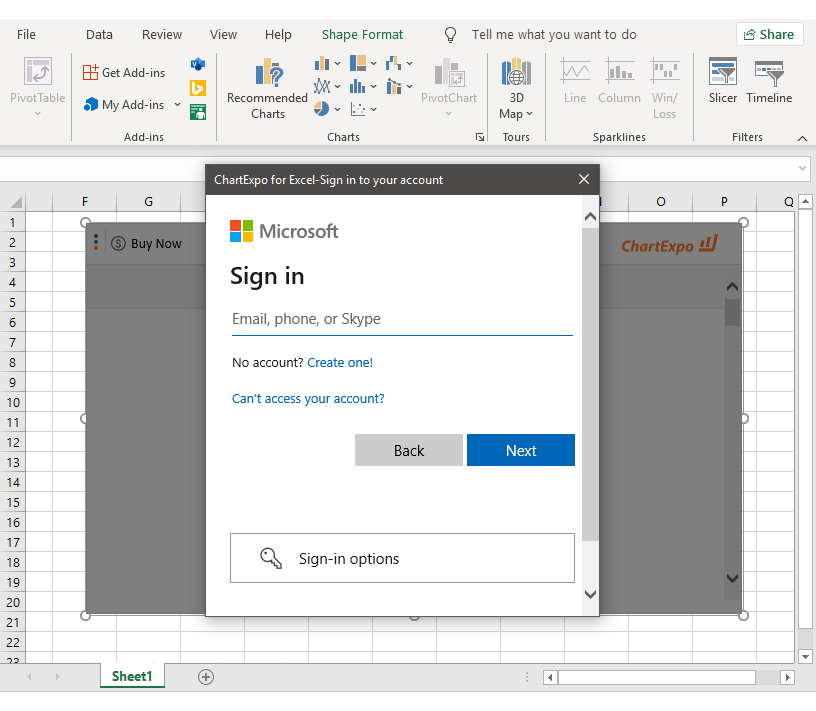Click the sign-in dialog scroll up arrow
Screen dimensions: 816x711
tap(590, 217)
